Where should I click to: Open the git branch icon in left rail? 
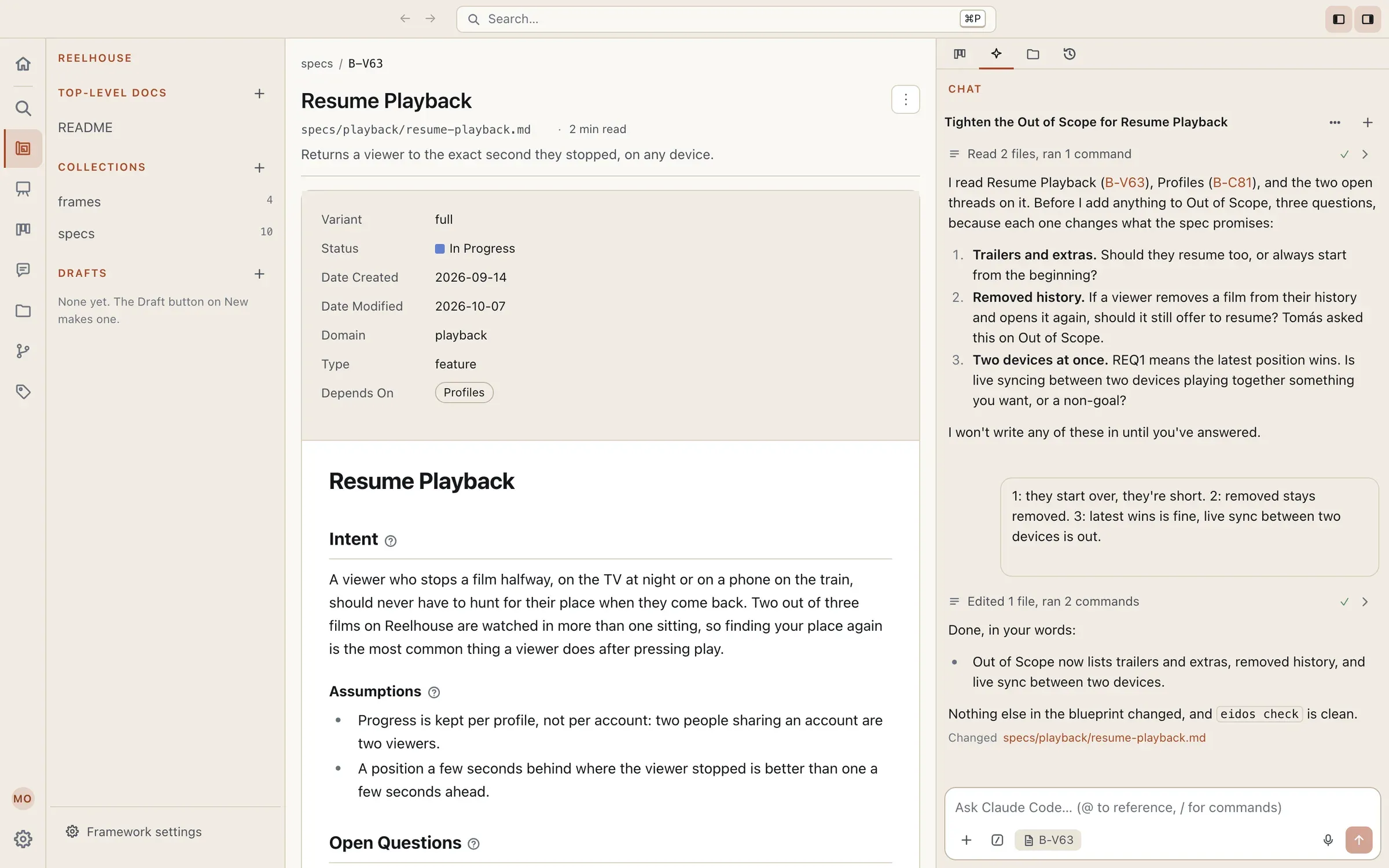23,351
